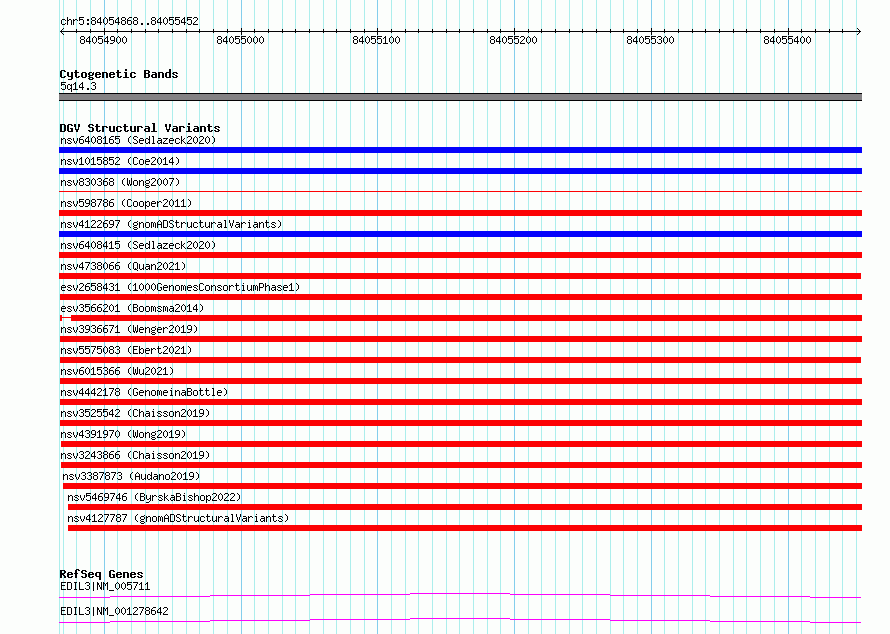
Task: Click ruler position 84055100
Action: tap(376, 40)
